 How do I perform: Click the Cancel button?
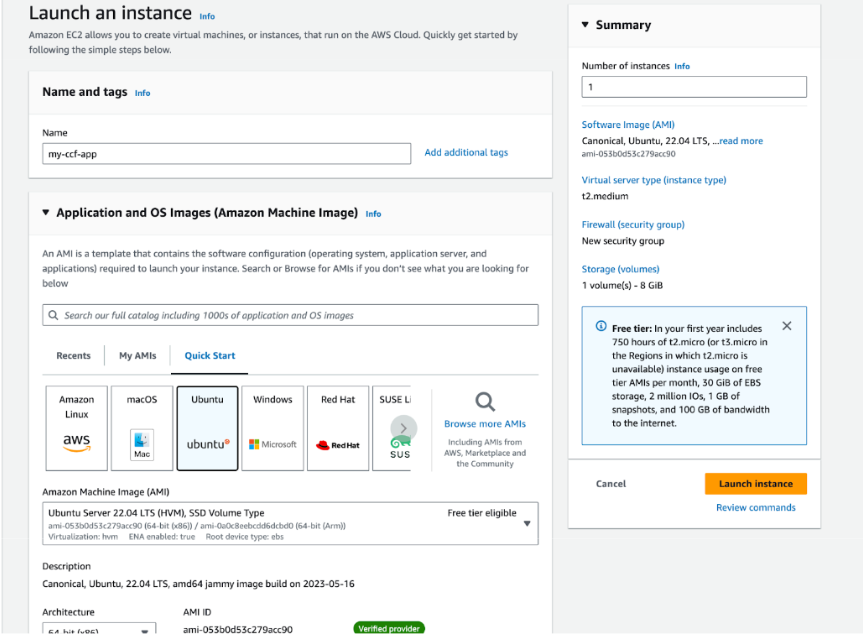click(x=611, y=484)
